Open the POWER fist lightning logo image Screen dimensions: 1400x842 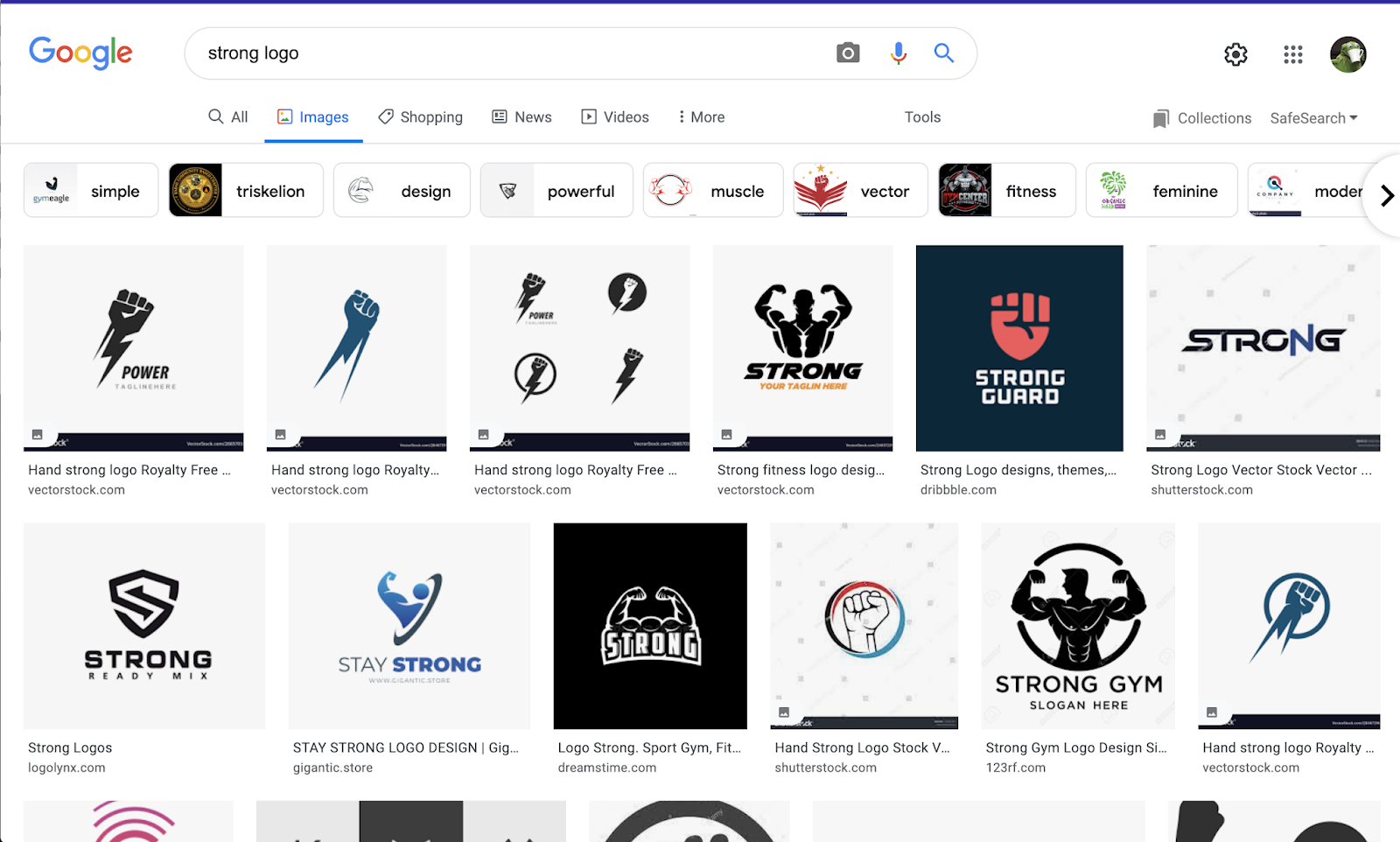(134, 348)
